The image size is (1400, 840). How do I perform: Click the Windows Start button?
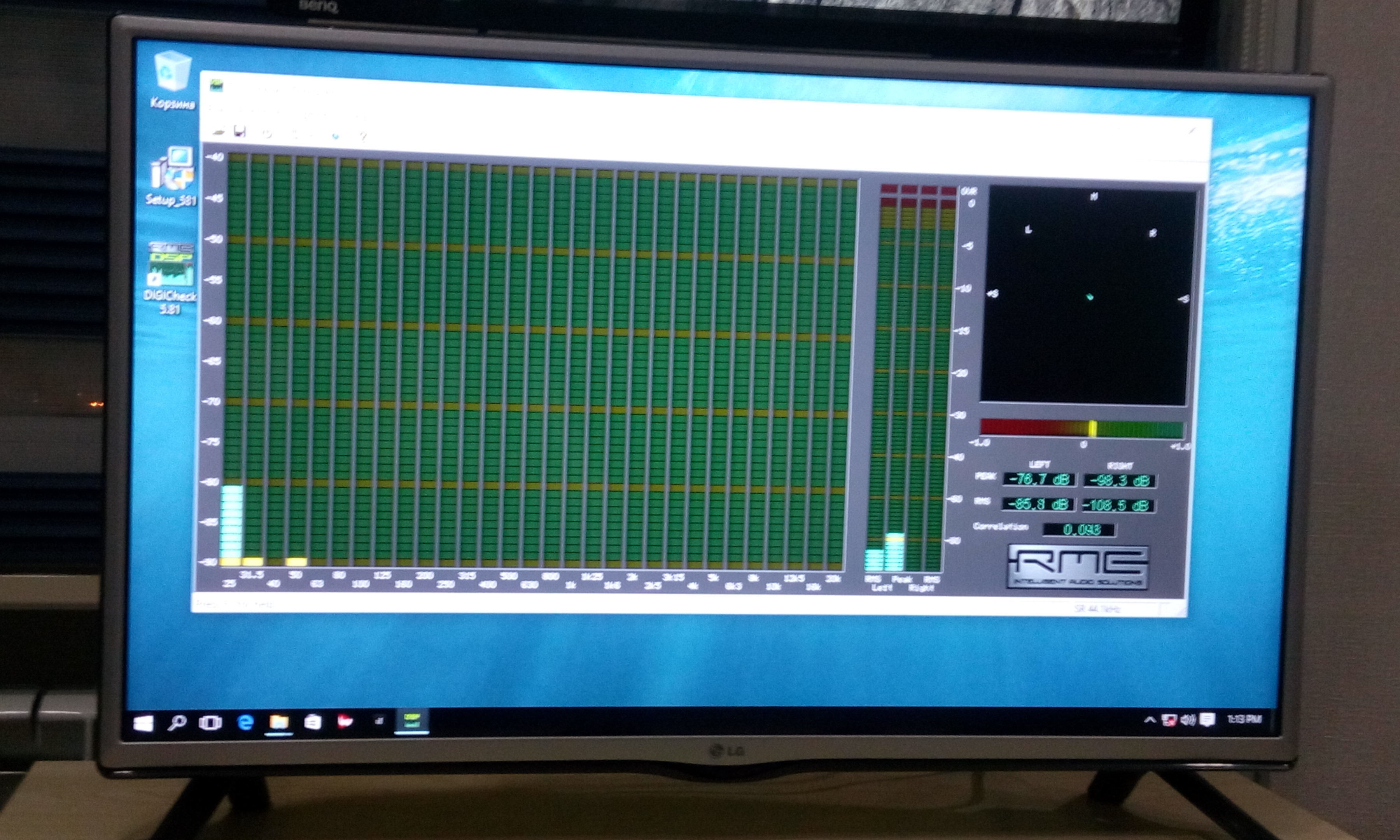click(x=143, y=723)
